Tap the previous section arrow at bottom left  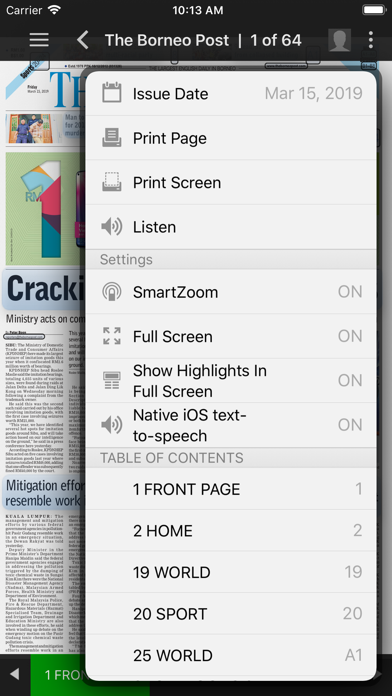[x=14, y=675]
